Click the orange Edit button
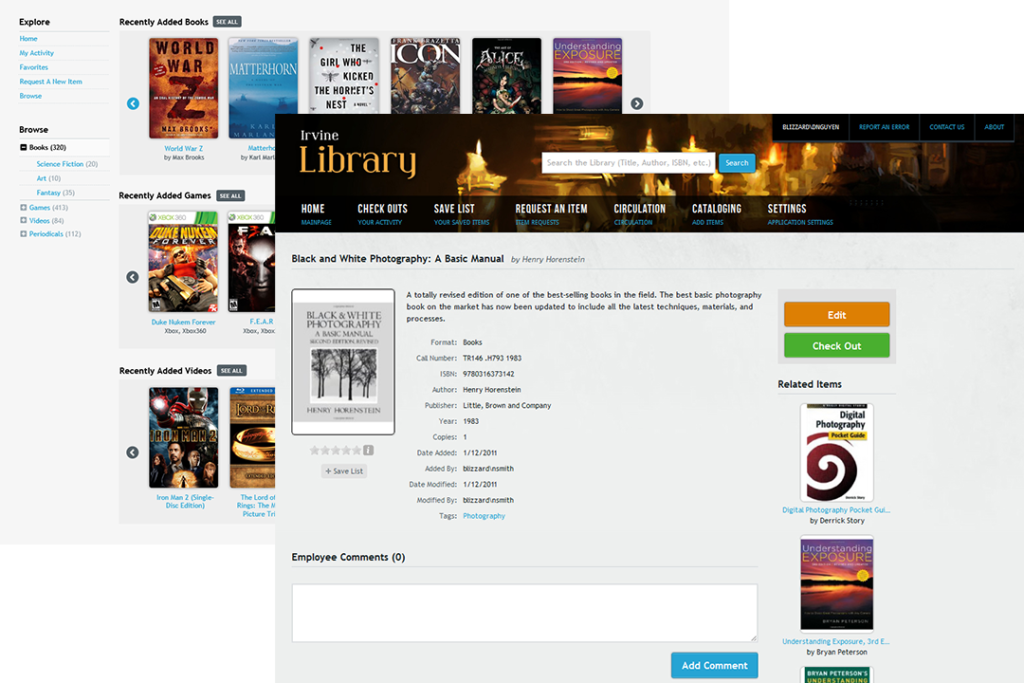 (x=836, y=314)
